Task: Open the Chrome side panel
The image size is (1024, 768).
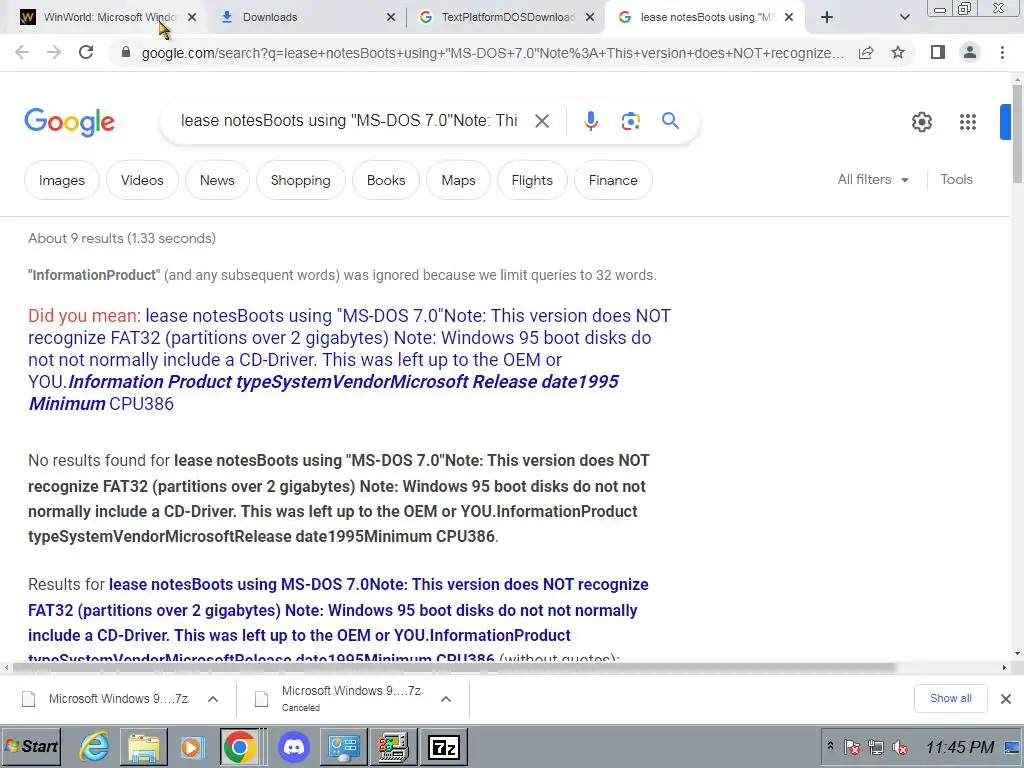Action: 938,52
